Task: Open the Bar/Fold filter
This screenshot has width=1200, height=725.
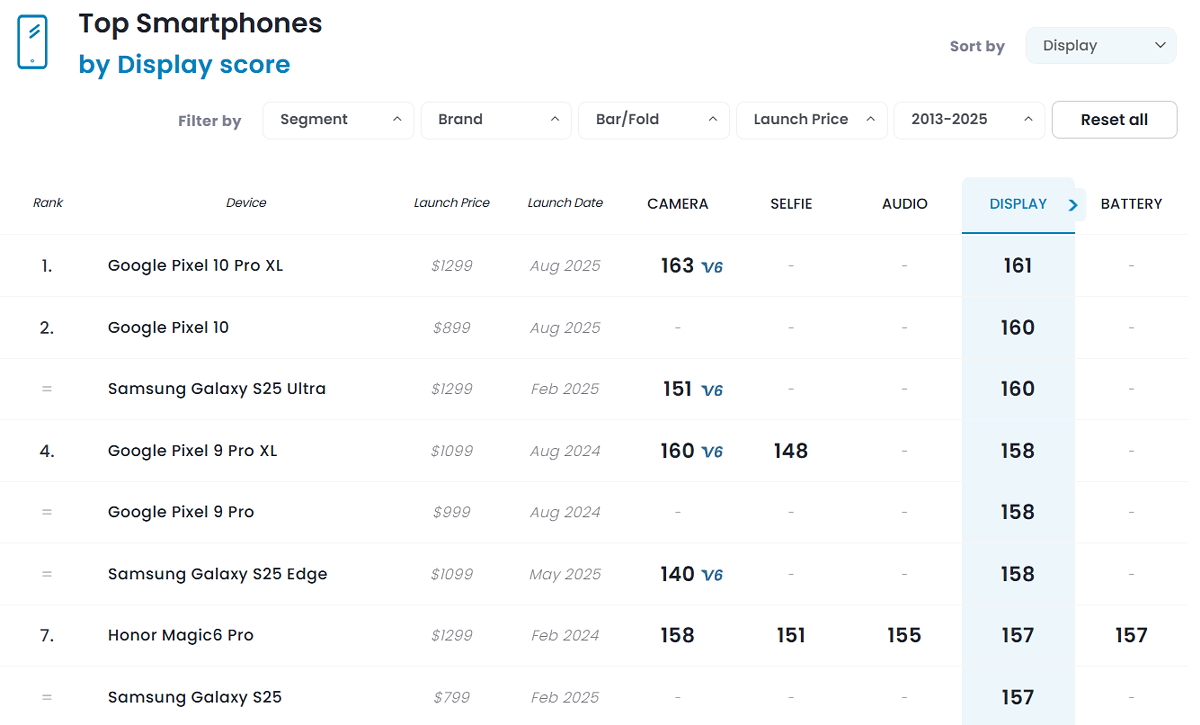Action: point(653,120)
